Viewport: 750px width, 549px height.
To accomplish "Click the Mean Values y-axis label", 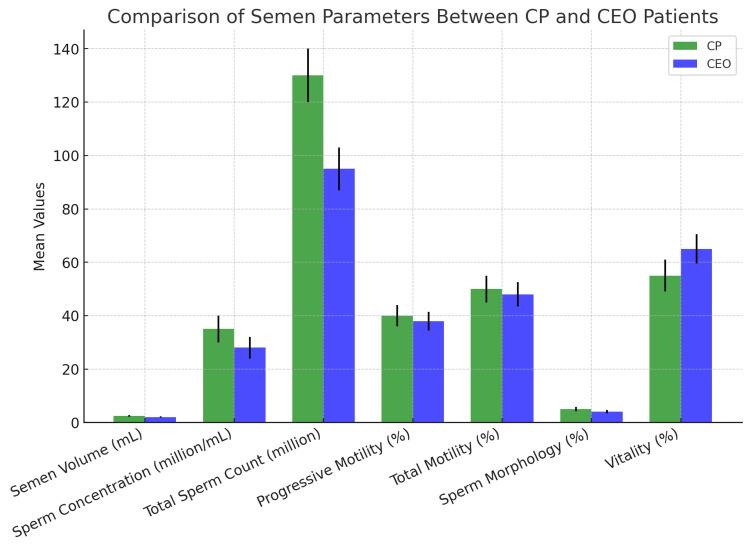I will click(39, 227).
